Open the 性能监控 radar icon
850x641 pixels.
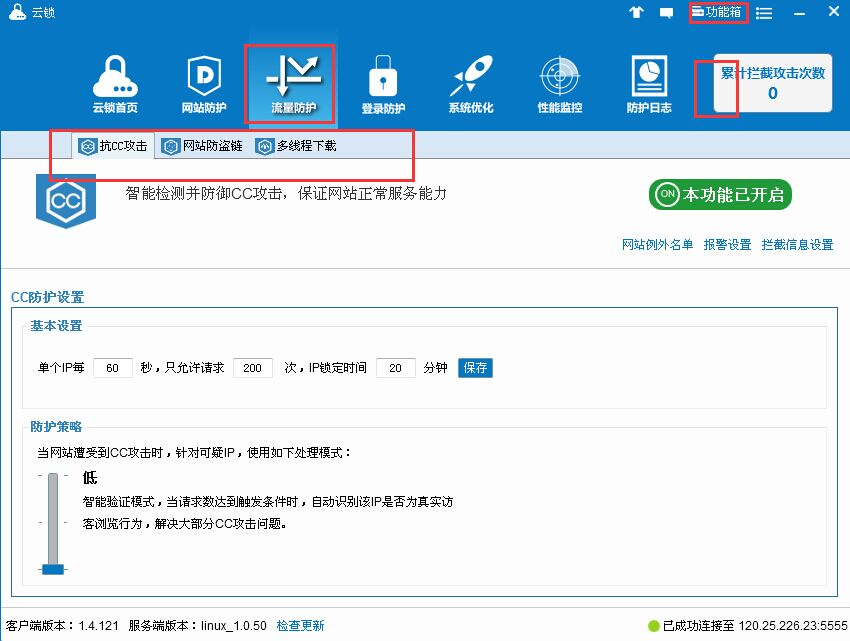tap(559, 83)
